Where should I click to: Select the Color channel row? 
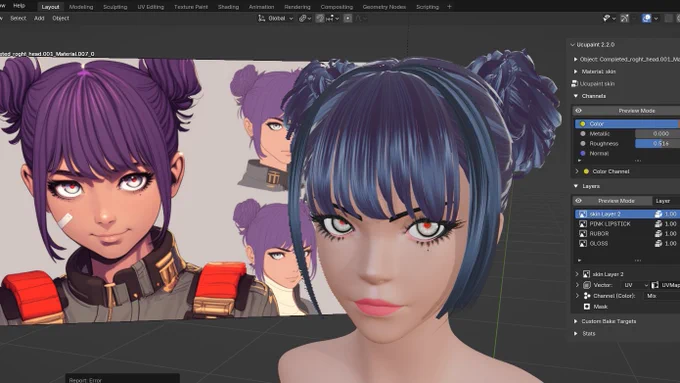click(627, 124)
